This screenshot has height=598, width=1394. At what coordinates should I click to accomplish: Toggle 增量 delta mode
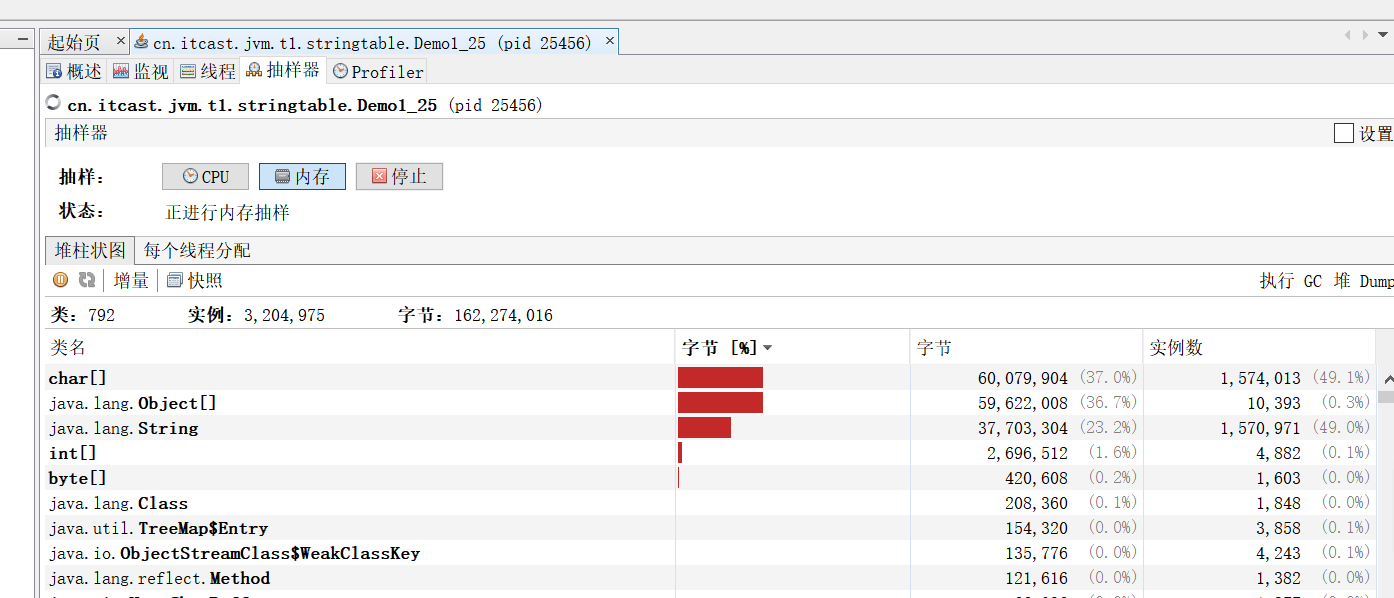pos(131,281)
